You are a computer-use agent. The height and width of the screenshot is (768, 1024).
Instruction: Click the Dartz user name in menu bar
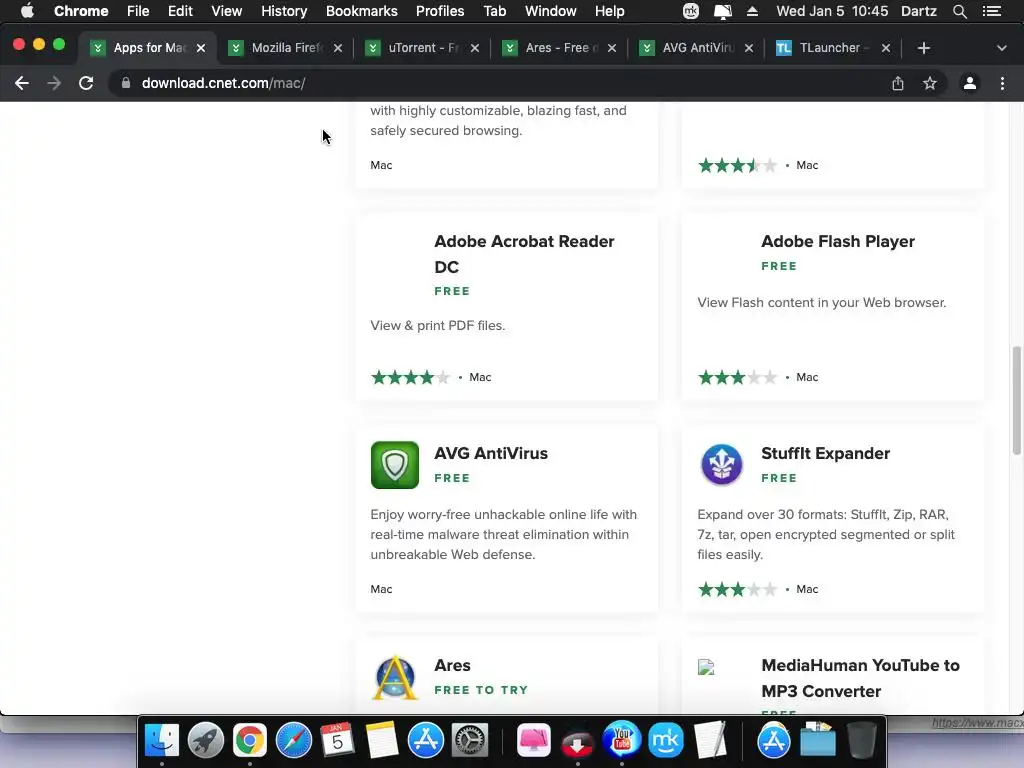[919, 11]
